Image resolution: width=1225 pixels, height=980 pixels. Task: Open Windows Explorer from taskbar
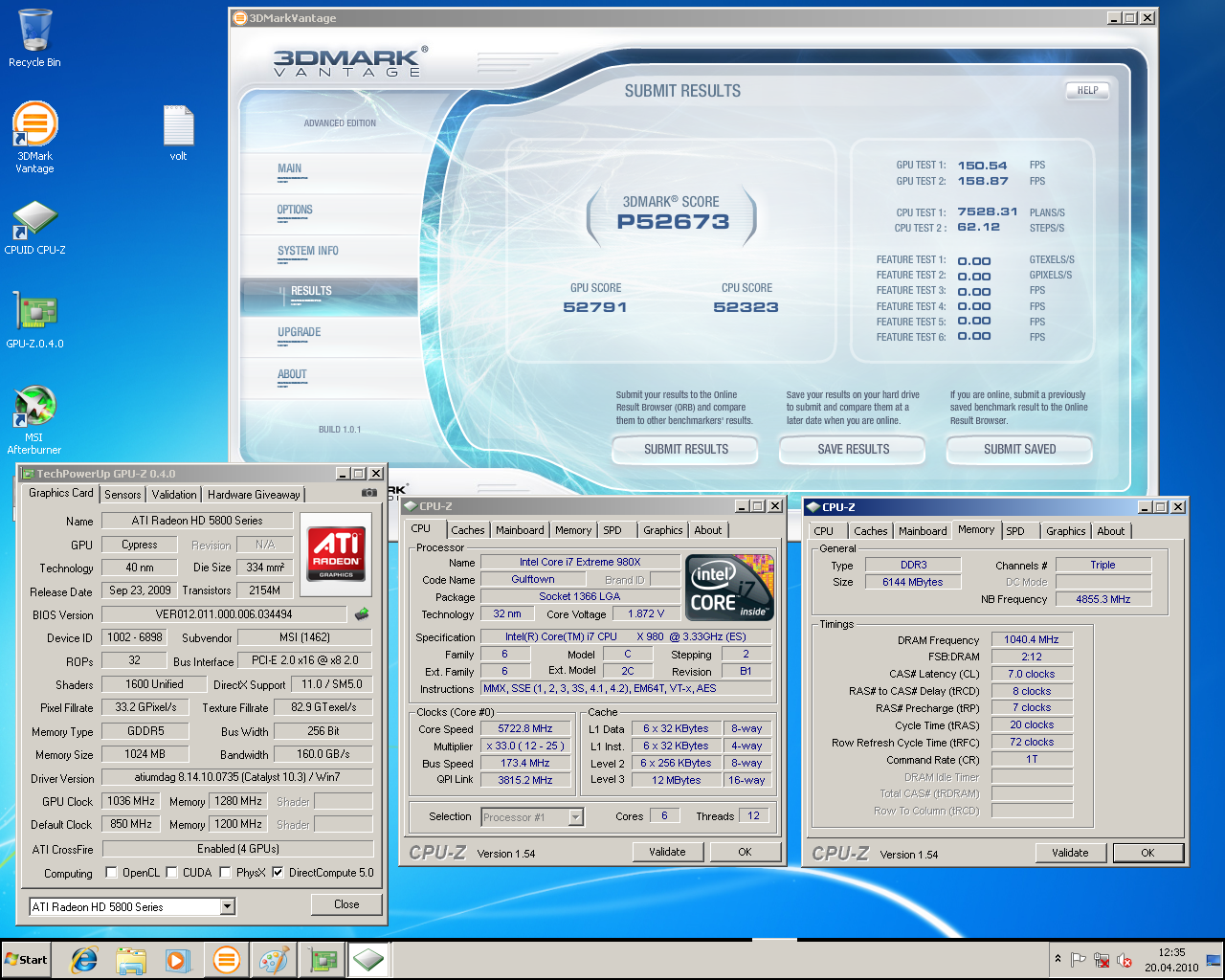pos(131,960)
